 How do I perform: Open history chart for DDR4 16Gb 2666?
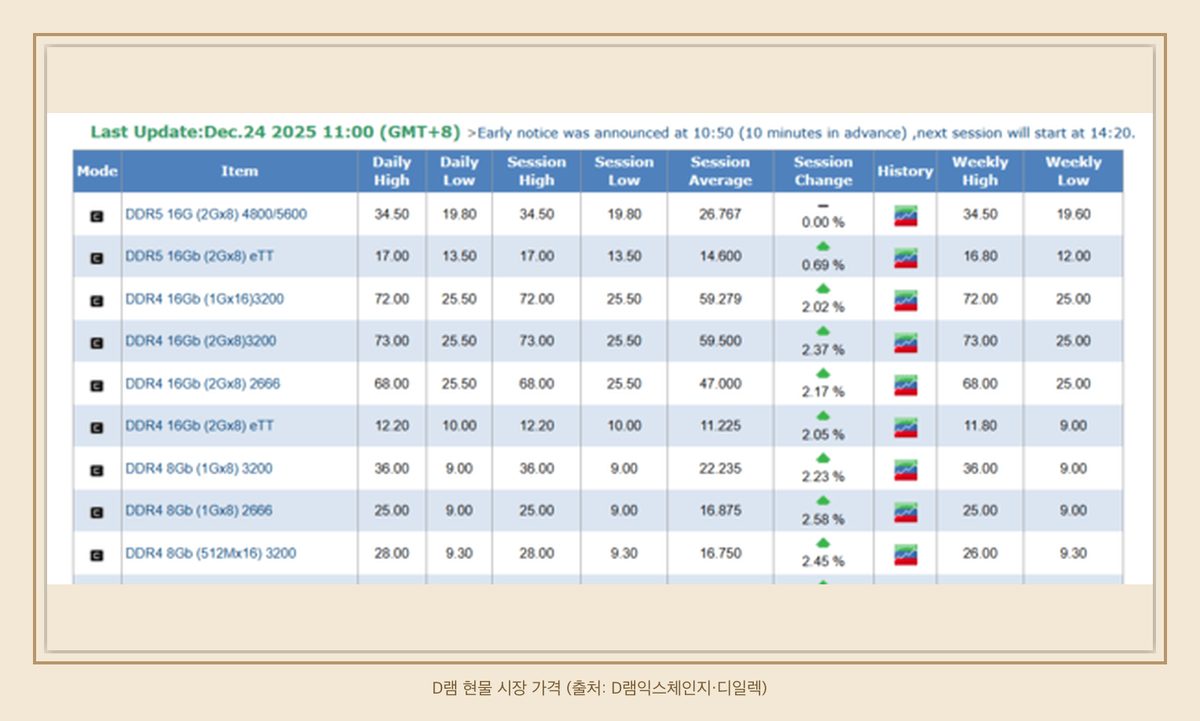coord(905,385)
